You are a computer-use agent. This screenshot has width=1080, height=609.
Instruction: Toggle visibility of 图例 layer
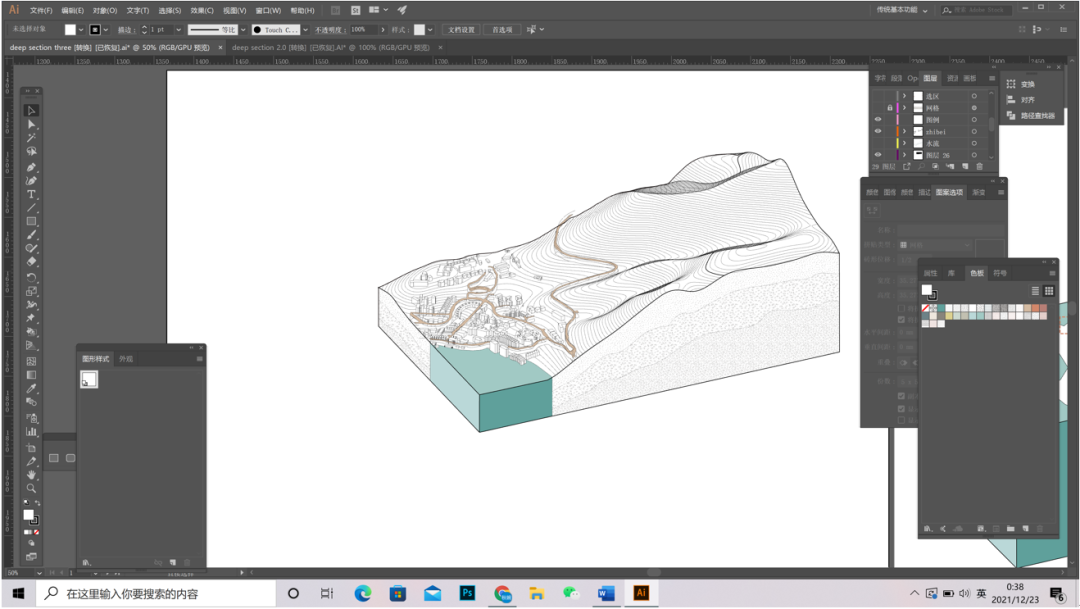pyautogui.click(x=878, y=119)
